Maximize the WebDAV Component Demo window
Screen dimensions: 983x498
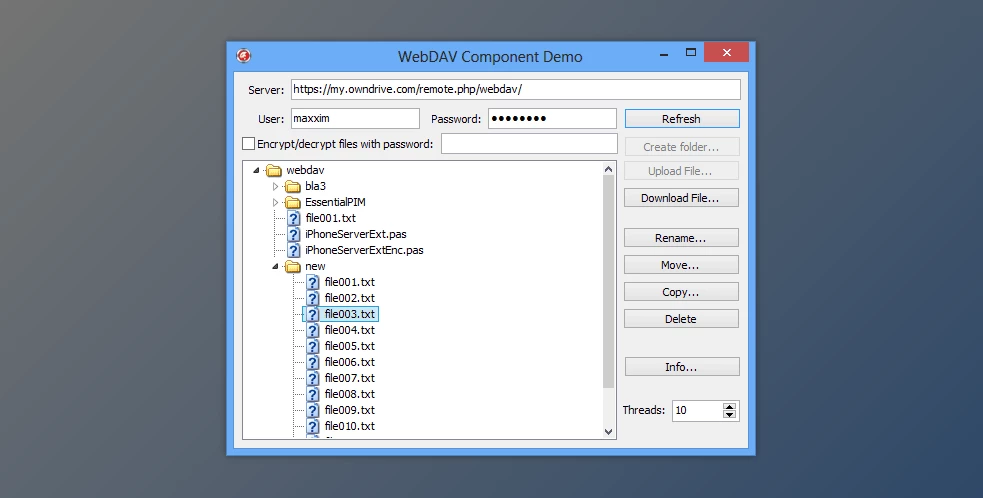click(x=690, y=53)
